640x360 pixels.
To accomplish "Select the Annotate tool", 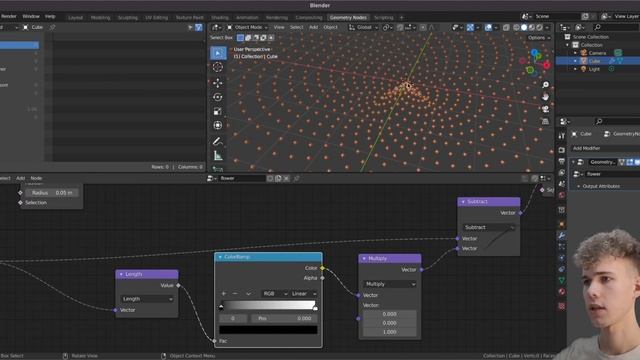I will pyautogui.click(x=218, y=142).
